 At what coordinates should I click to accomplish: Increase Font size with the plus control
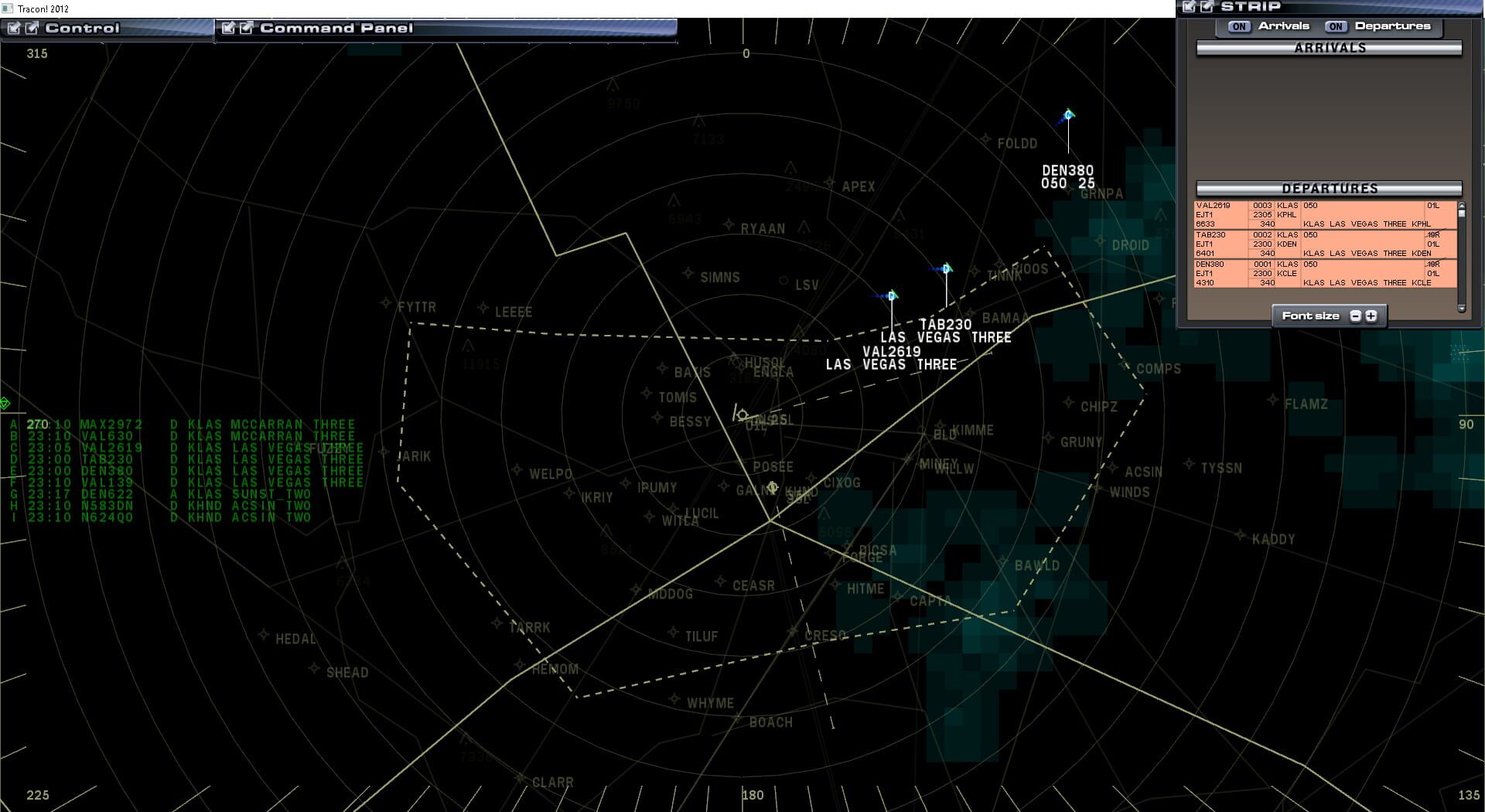point(1370,316)
